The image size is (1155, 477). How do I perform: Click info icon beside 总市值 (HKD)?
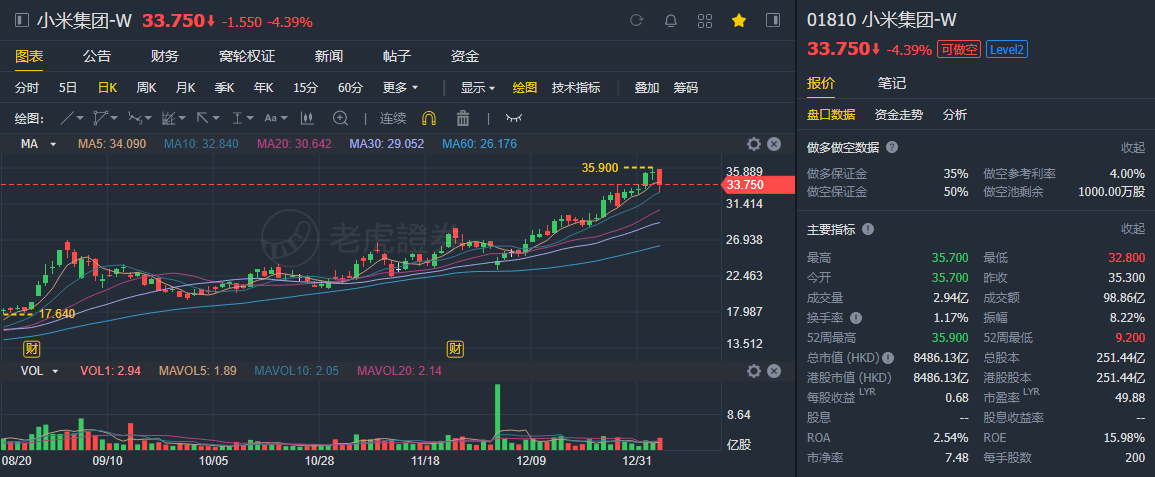coord(888,358)
